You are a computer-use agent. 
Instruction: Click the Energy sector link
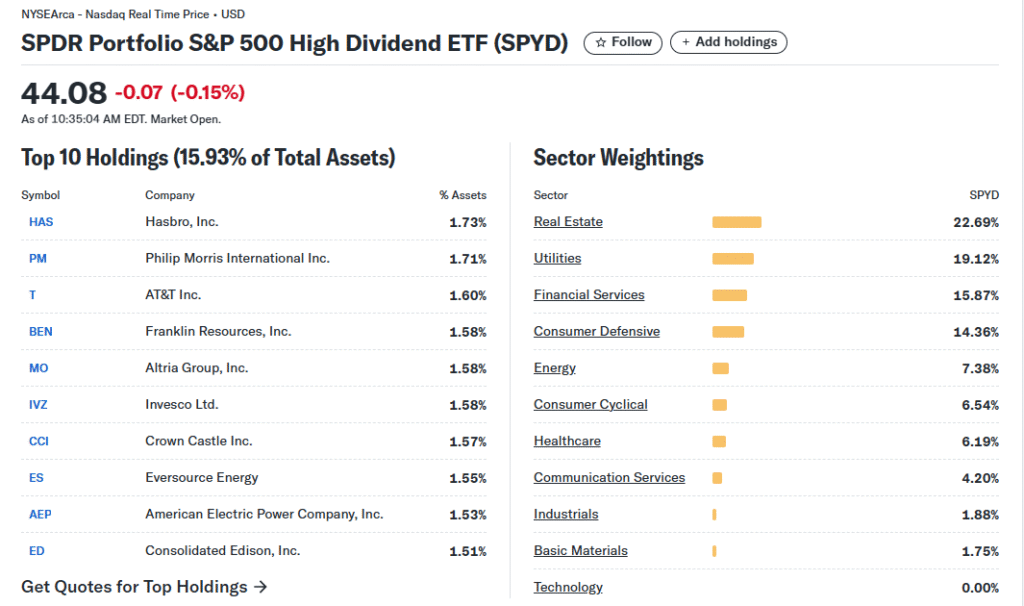554,368
